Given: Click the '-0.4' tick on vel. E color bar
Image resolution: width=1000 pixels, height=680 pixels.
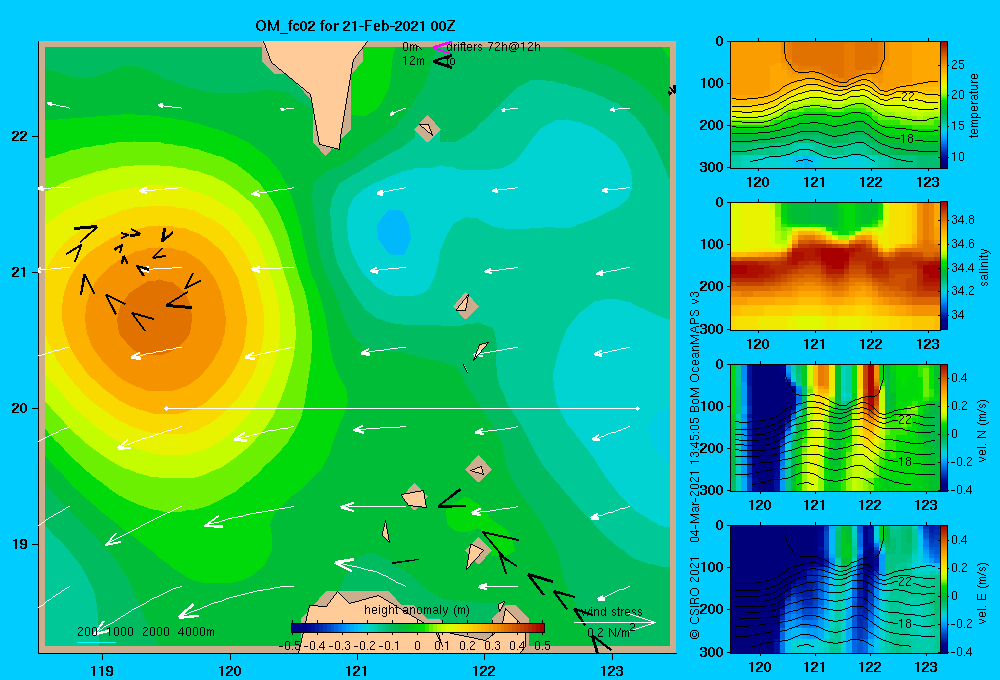Looking at the screenshot, I should click(961, 651).
